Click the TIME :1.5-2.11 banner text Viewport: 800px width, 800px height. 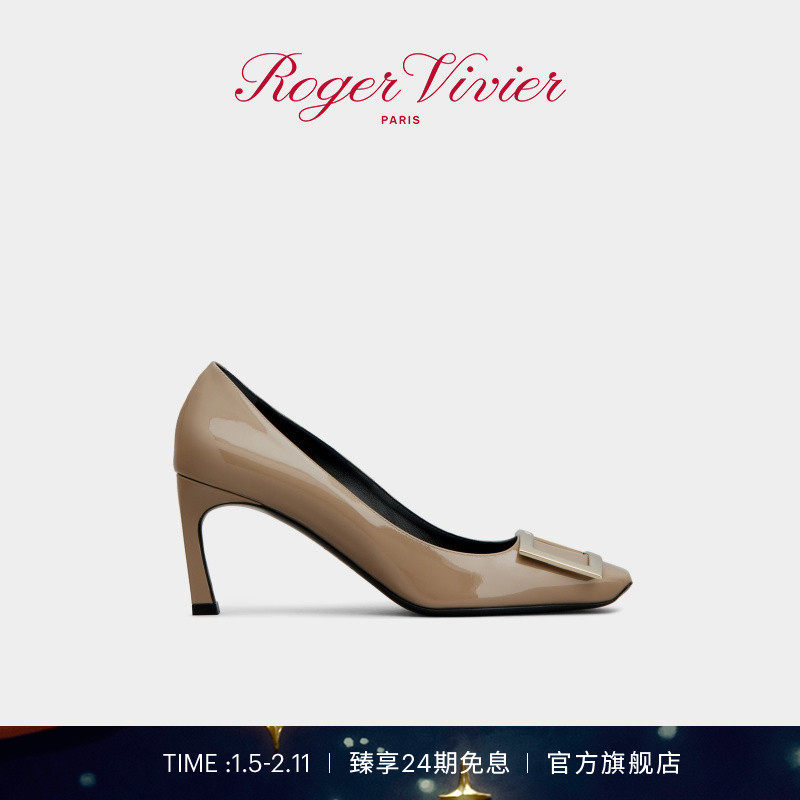pyautogui.click(x=237, y=764)
